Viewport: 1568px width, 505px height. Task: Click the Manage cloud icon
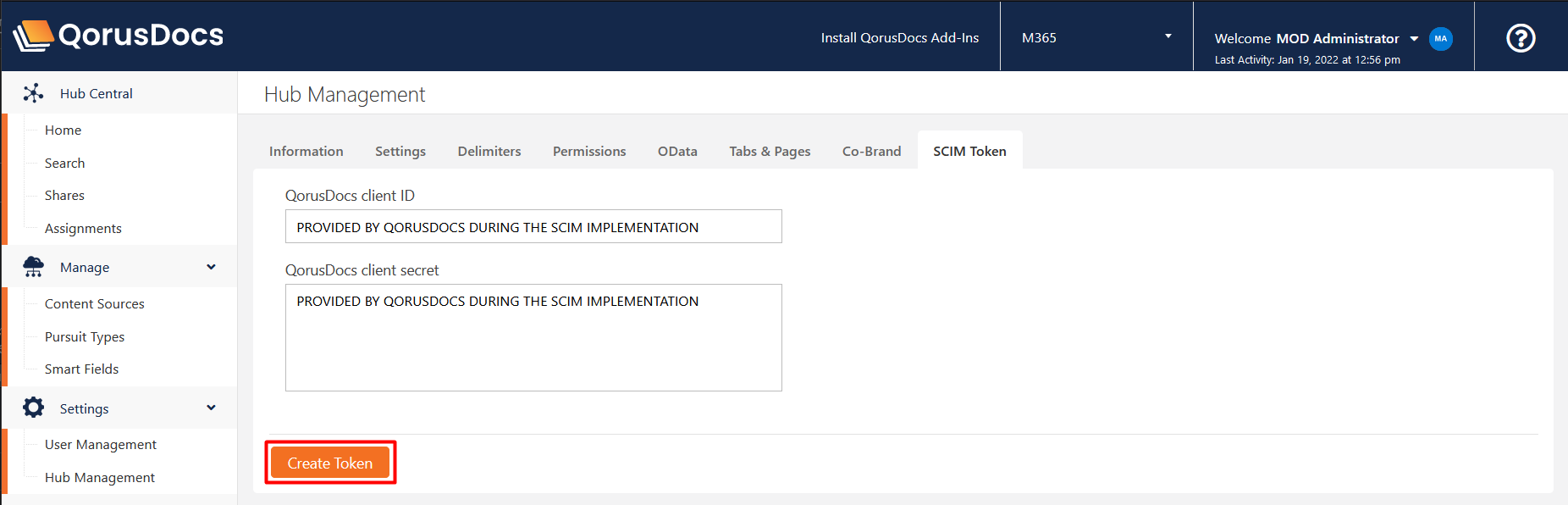(x=33, y=267)
